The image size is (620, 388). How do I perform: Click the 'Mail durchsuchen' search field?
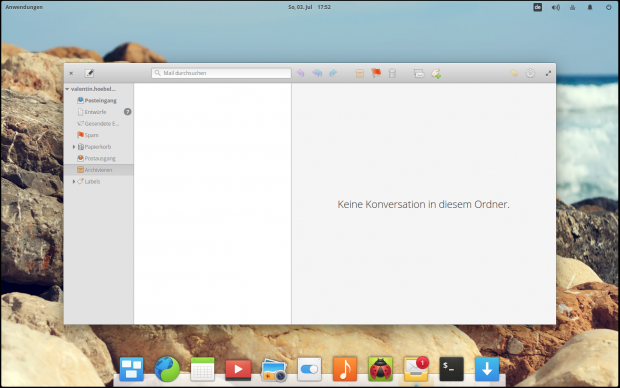click(x=221, y=73)
